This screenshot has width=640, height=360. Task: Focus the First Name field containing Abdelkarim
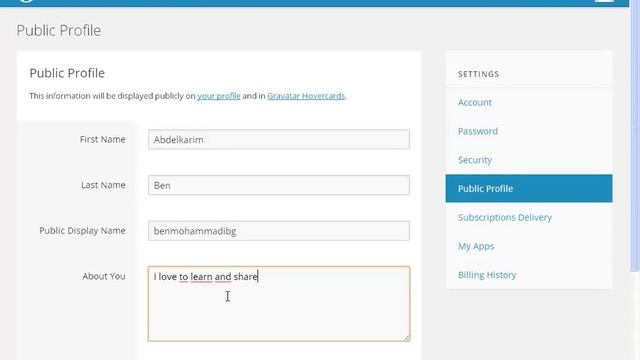pyautogui.click(x=279, y=140)
